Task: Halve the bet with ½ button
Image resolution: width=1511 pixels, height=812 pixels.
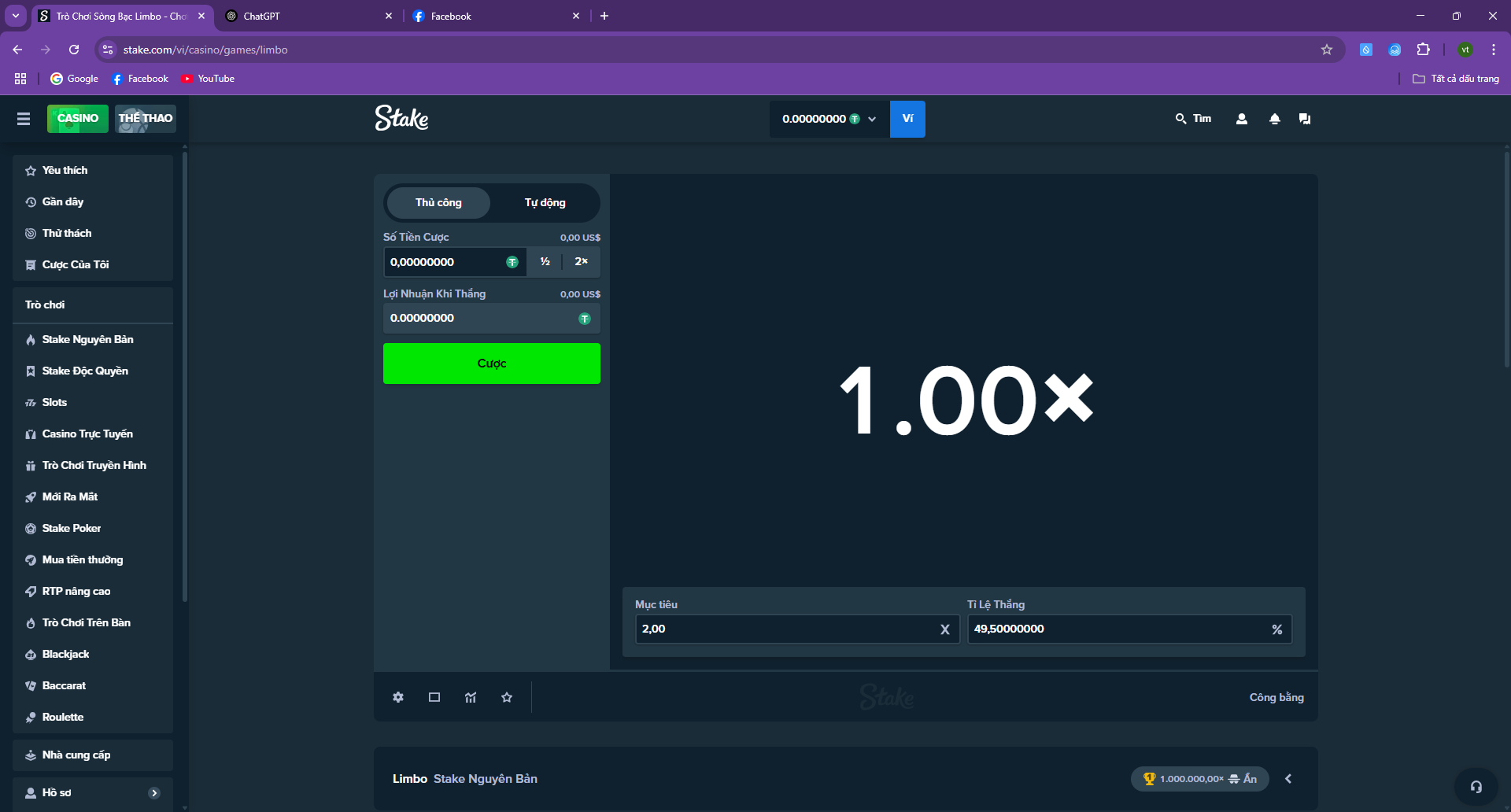Action: [x=545, y=262]
